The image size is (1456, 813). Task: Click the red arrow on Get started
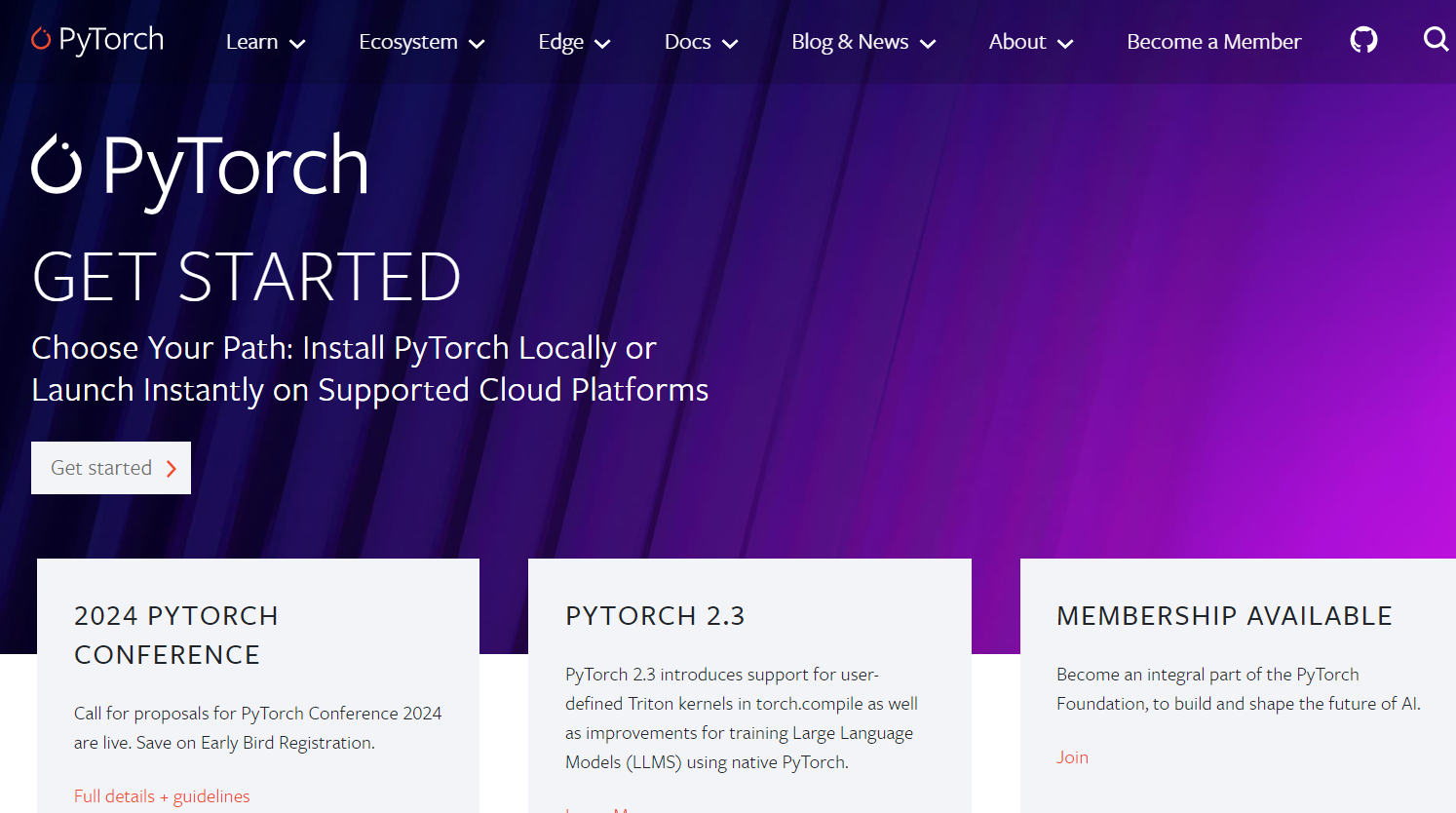pos(172,469)
